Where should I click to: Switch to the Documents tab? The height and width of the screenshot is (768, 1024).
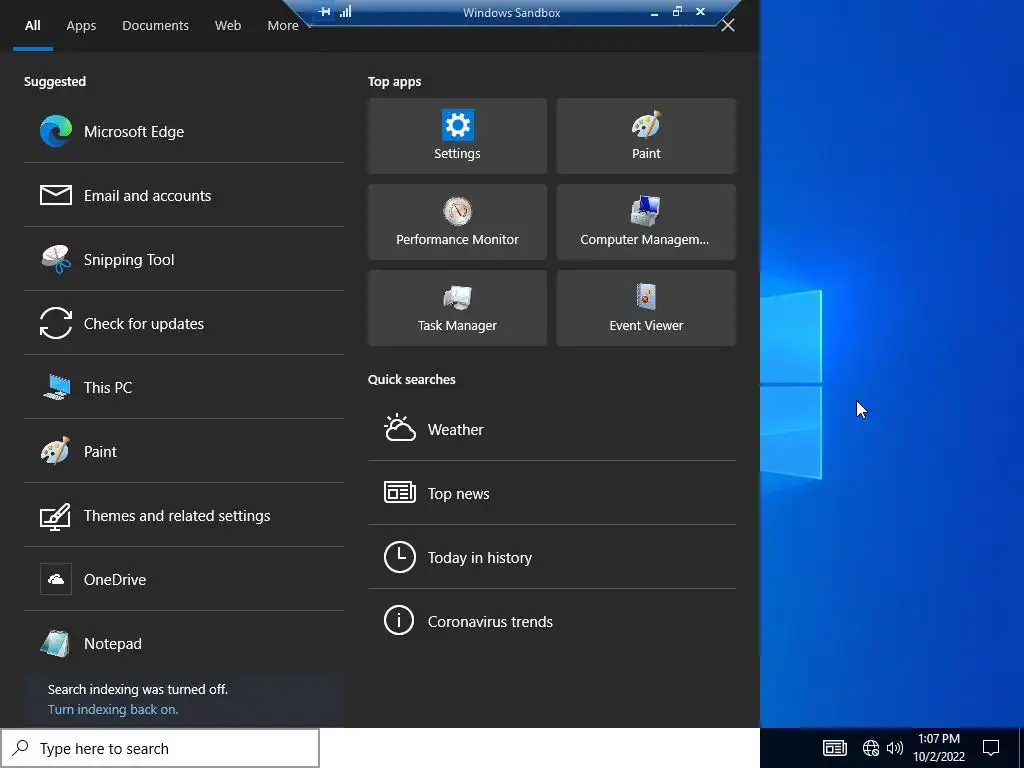pyautogui.click(x=155, y=25)
